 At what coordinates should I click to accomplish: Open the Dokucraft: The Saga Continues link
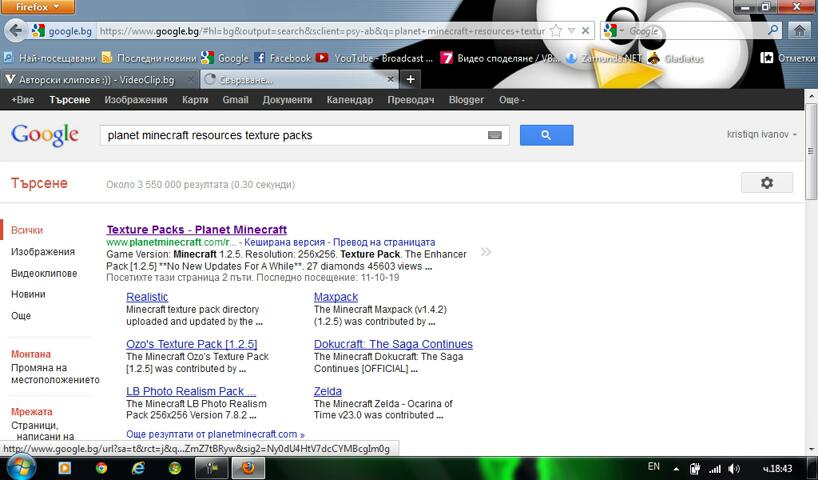tap(393, 344)
